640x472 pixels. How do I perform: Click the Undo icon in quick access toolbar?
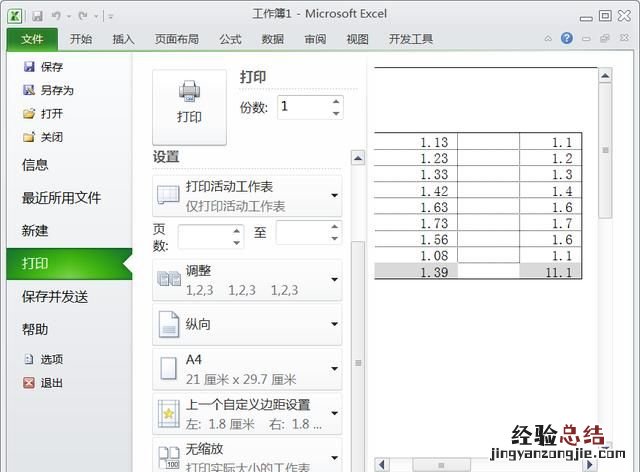pos(56,16)
